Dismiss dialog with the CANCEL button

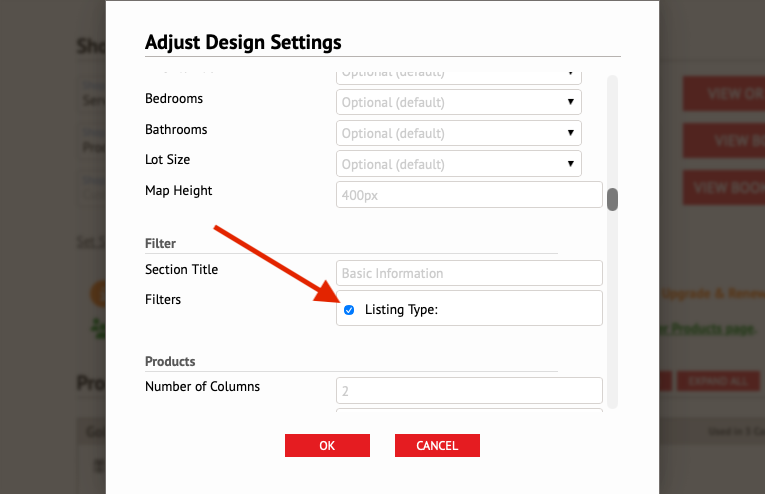click(437, 446)
